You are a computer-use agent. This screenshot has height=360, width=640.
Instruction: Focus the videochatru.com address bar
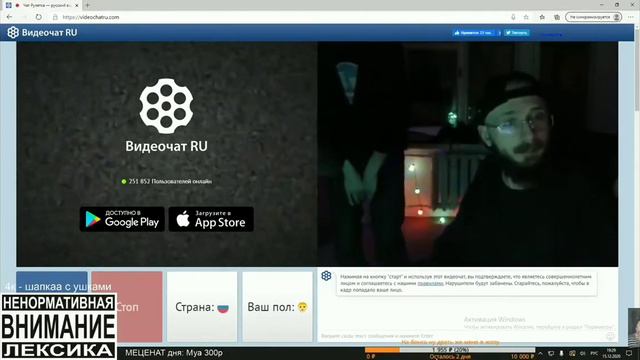(91, 17)
